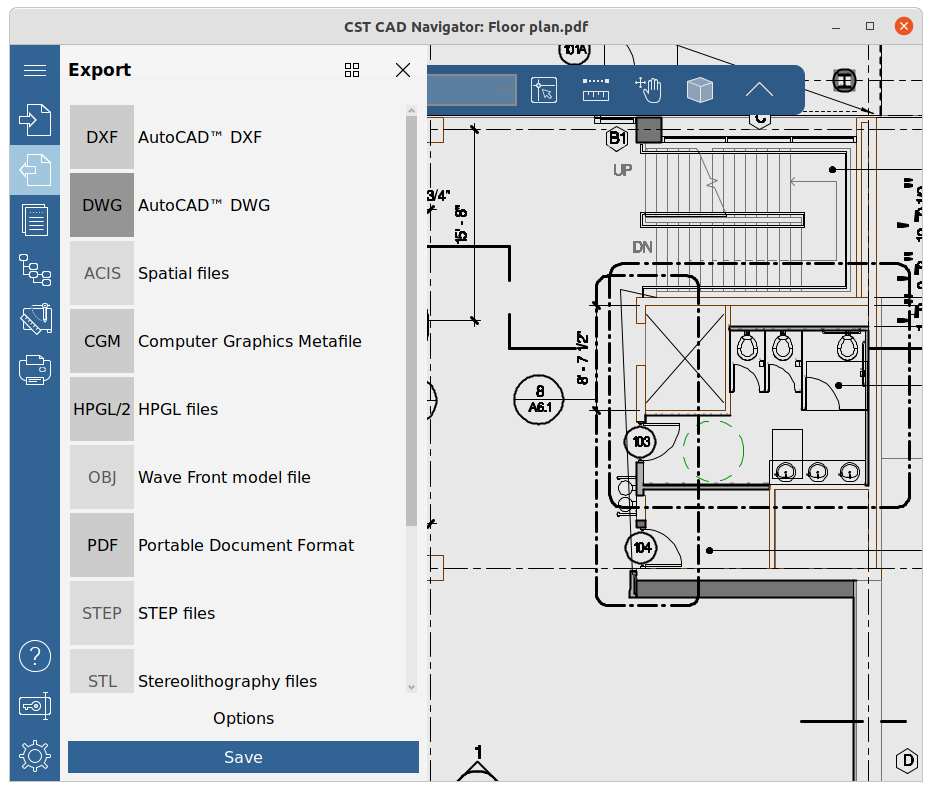The height and width of the screenshot is (791, 932).
Task: Activate the snap selection tool in toolbar
Action: (544, 90)
